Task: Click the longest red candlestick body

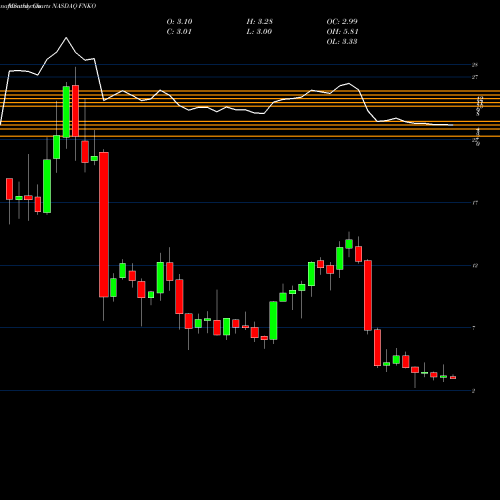Action: 104,224
